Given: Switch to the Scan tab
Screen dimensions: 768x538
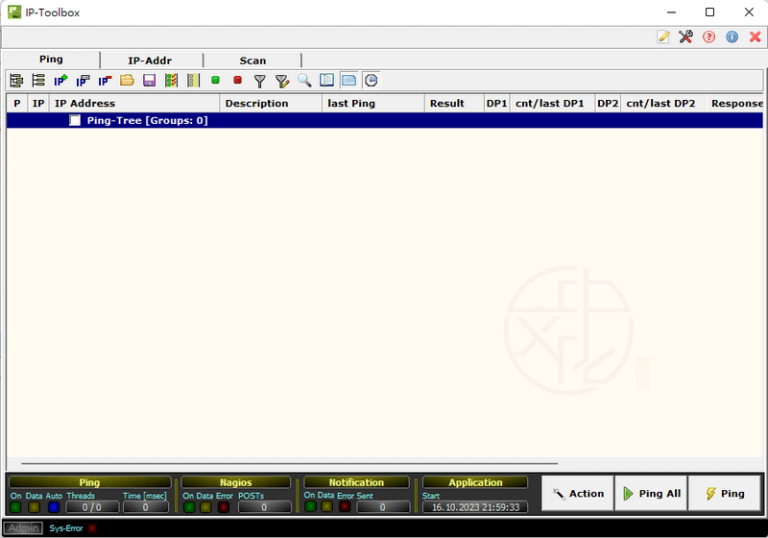Looking at the screenshot, I should 252,60.
